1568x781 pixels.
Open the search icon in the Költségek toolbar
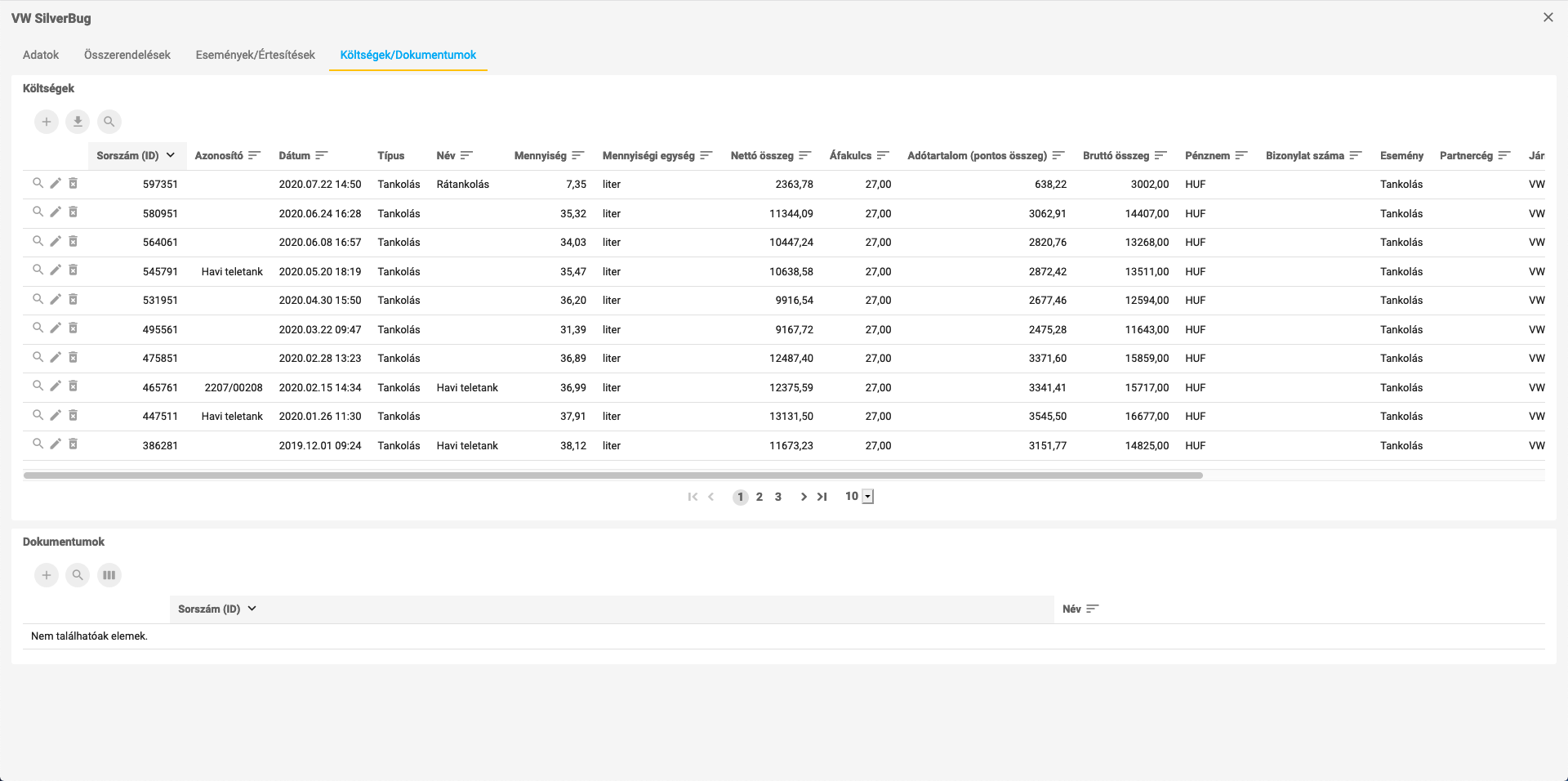pyautogui.click(x=109, y=122)
